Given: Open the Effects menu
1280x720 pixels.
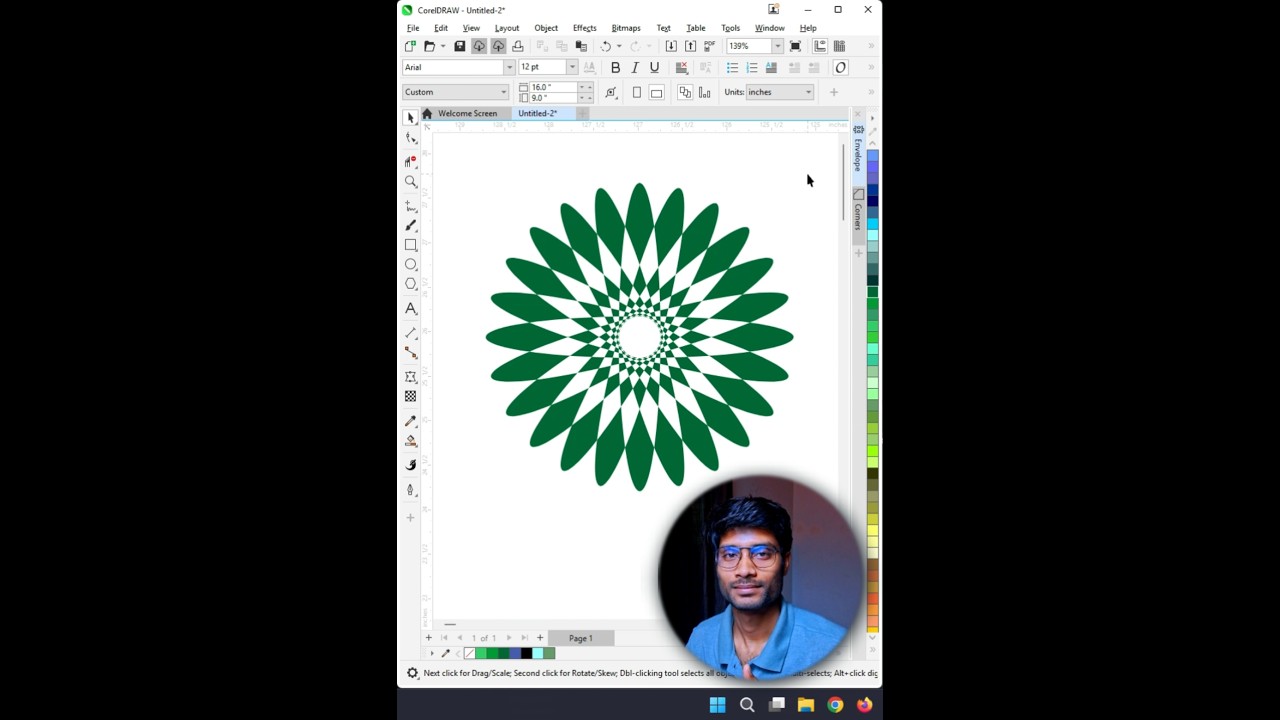Looking at the screenshot, I should pos(584,28).
